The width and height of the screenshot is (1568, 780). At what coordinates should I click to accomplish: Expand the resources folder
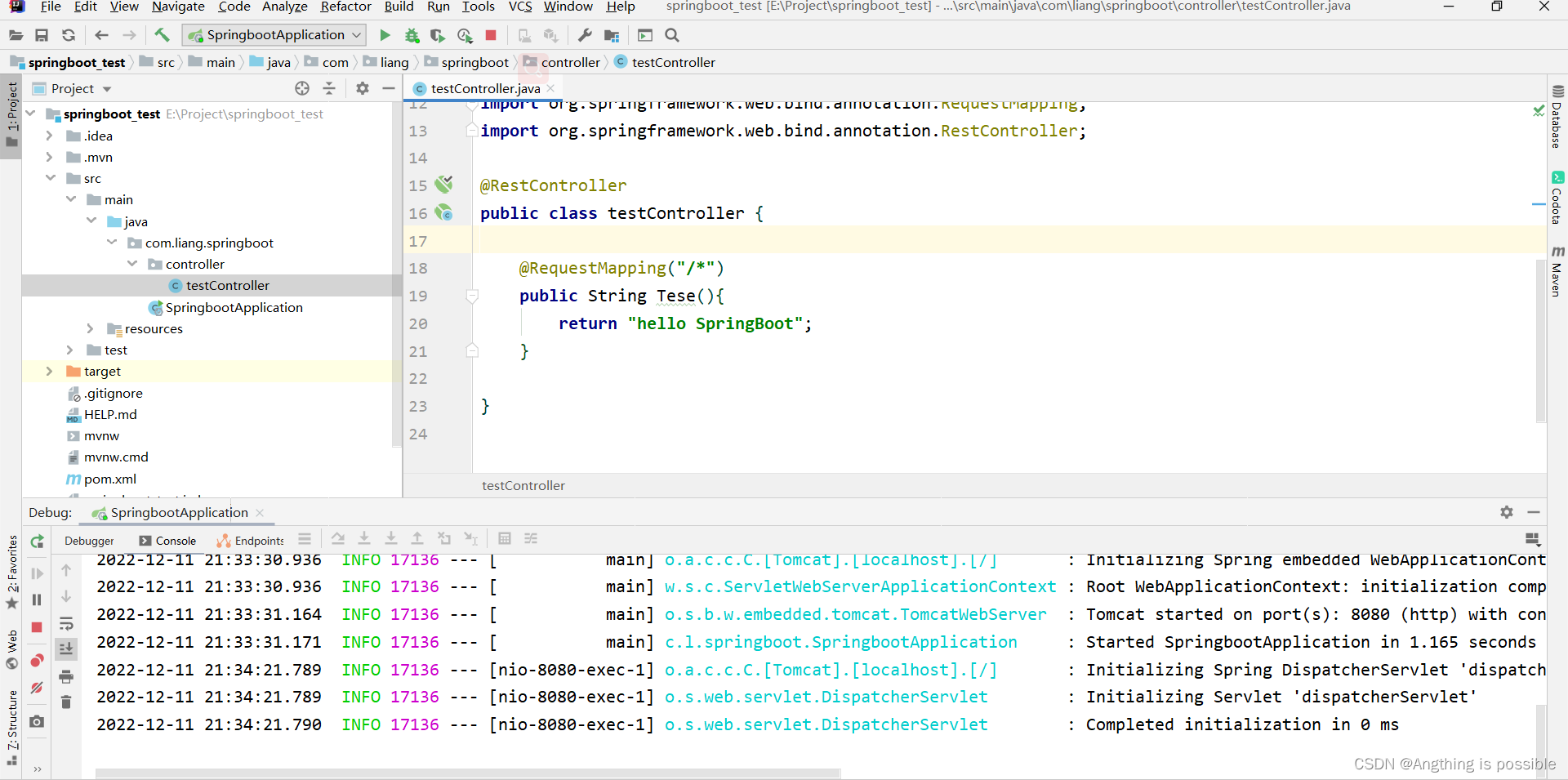89,328
